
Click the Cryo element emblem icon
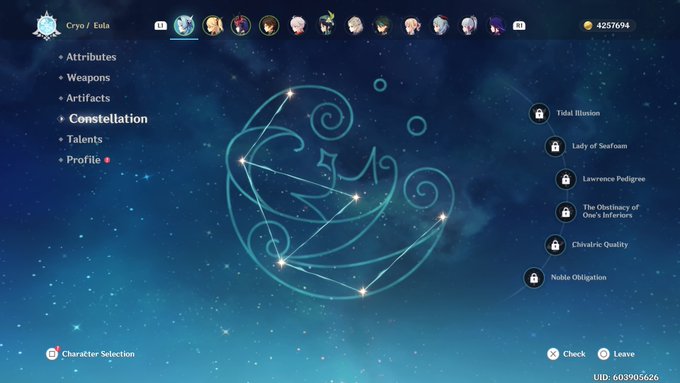coord(46,26)
